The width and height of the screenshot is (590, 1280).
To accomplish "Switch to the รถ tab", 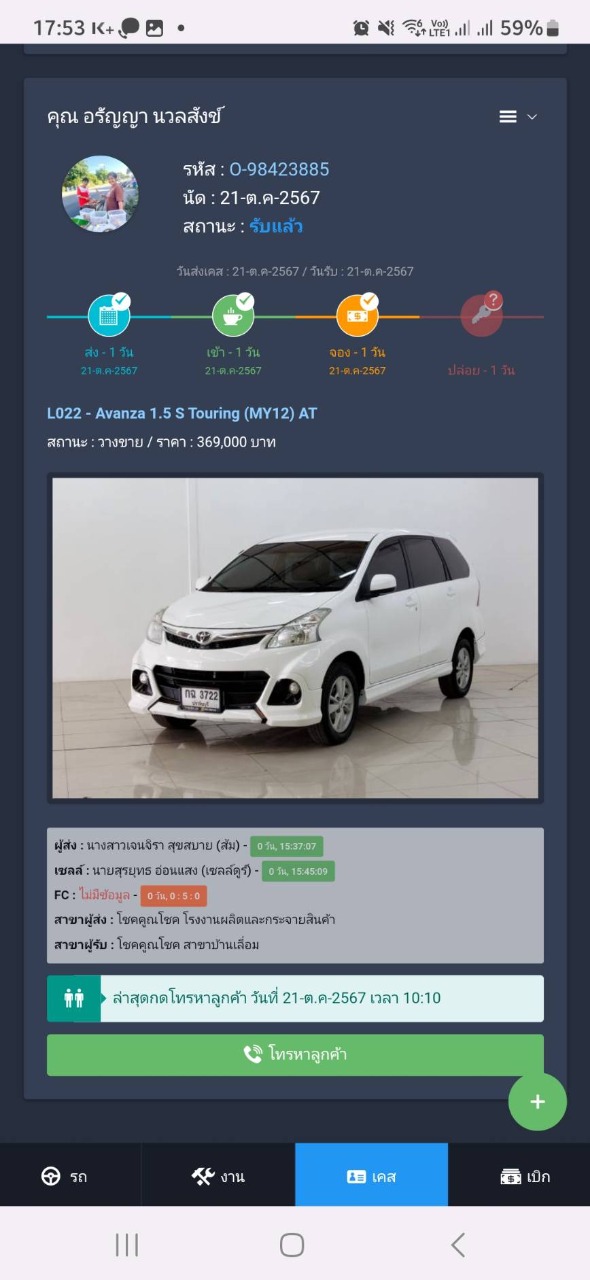I will [x=70, y=1176].
